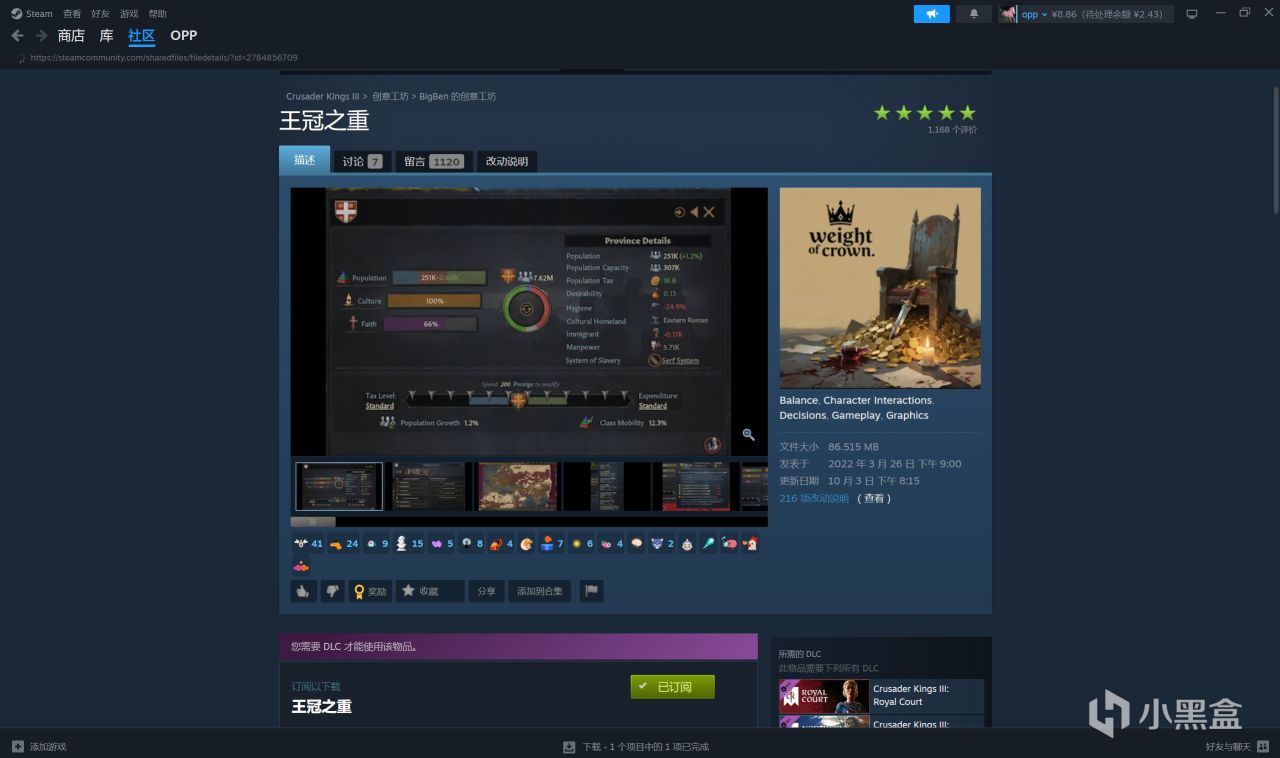1280x758 pixels.
Task: Open the 查看 menu
Action: (72, 14)
